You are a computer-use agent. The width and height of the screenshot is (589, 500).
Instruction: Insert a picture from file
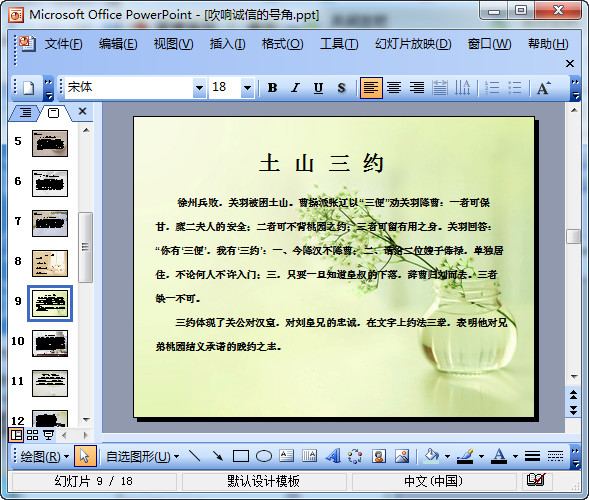point(402,456)
